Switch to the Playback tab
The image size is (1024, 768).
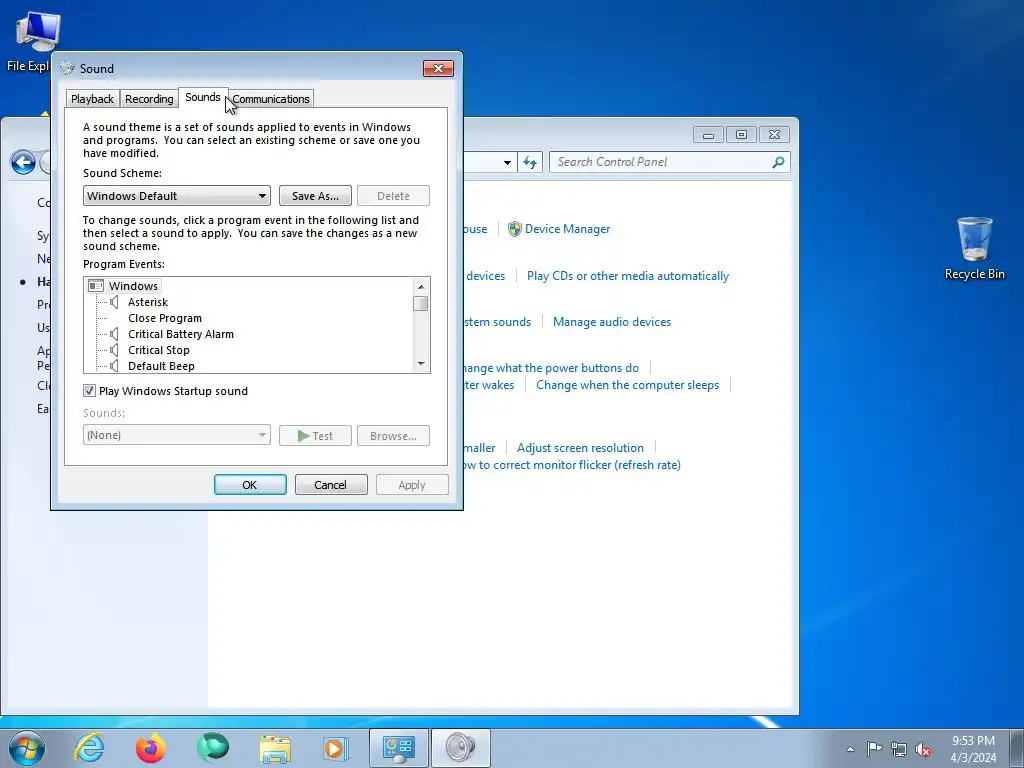(92, 99)
